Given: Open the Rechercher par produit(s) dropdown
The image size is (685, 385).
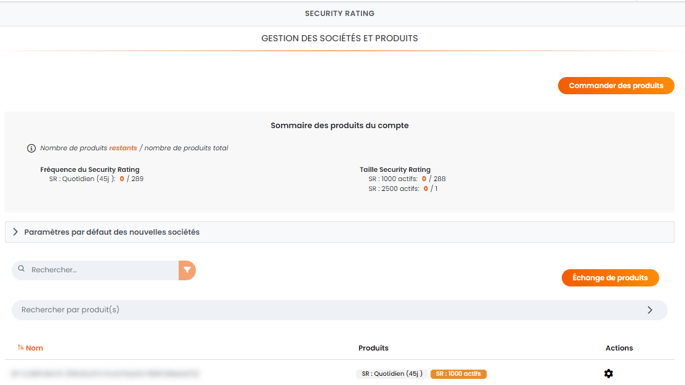Looking at the screenshot, I should (339, 310).
